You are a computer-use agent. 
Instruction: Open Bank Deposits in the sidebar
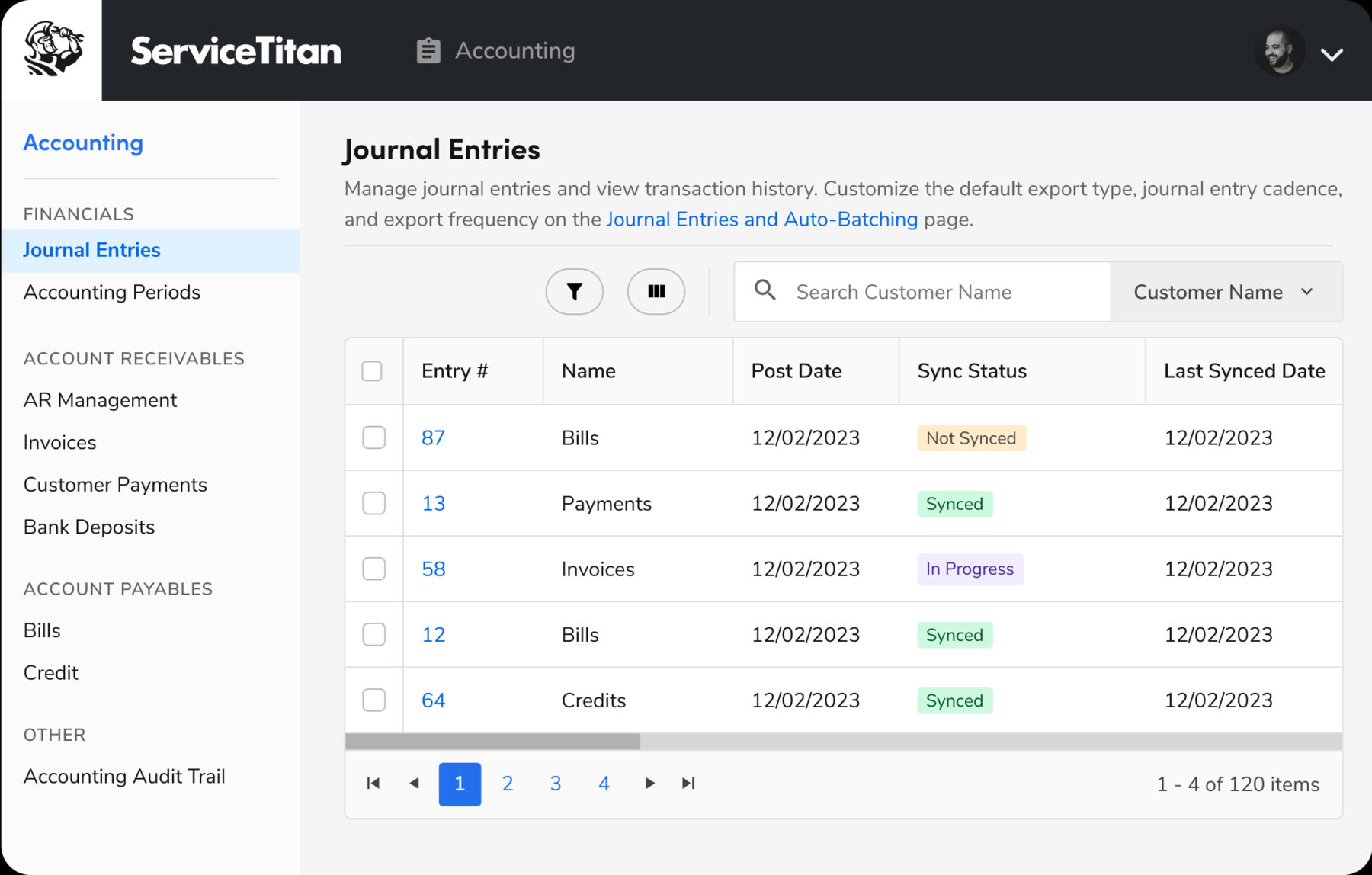click(89, 527)
